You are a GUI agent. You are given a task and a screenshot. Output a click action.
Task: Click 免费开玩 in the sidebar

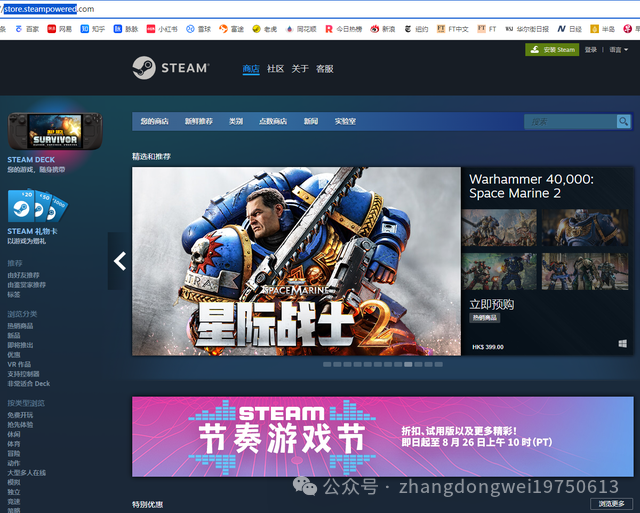click(20, 415)
